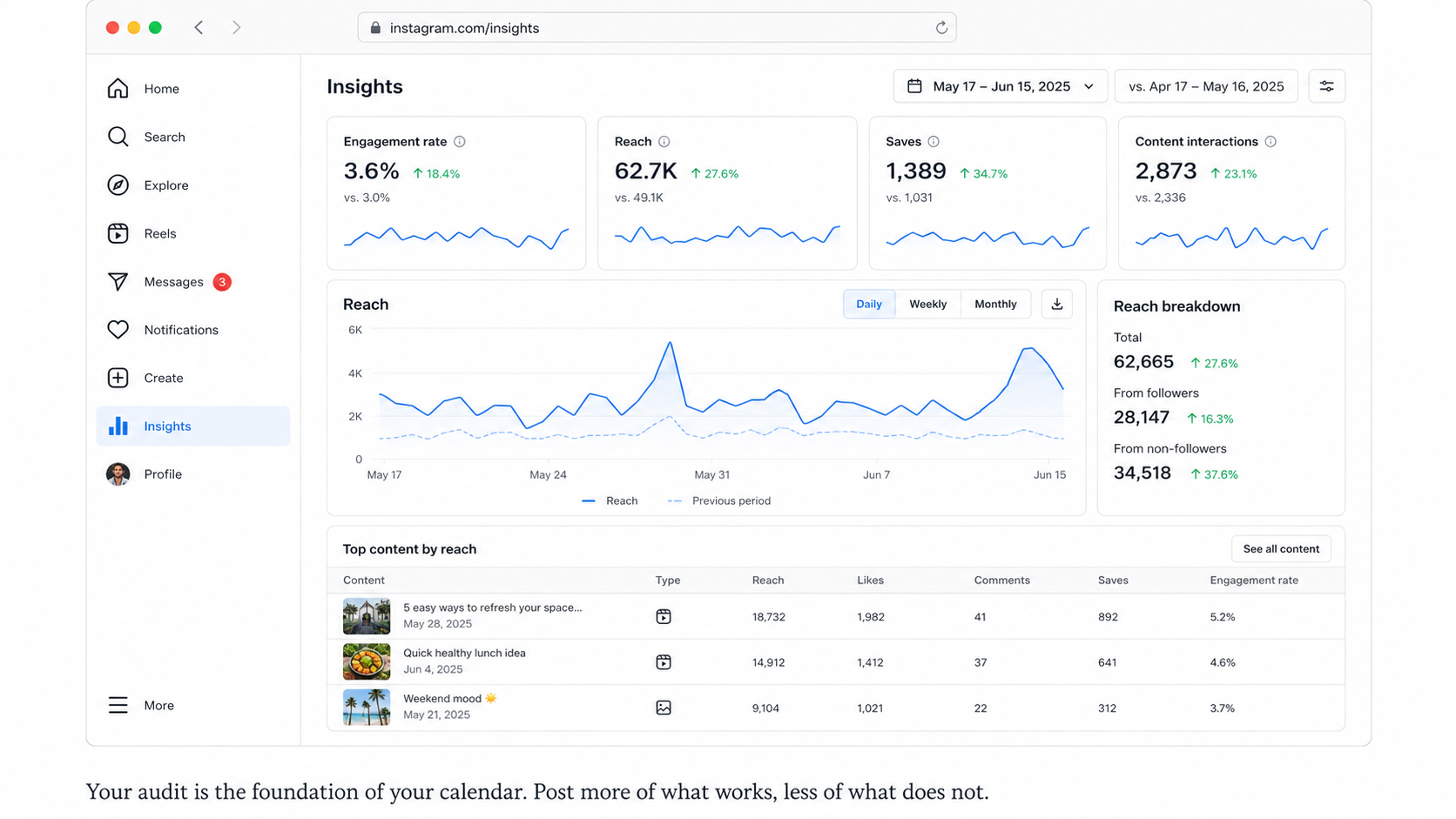This screenshot has height=819, width=1456.
Task: Click the Engagement rate sparkline card chart
Action: coord(456,237)
